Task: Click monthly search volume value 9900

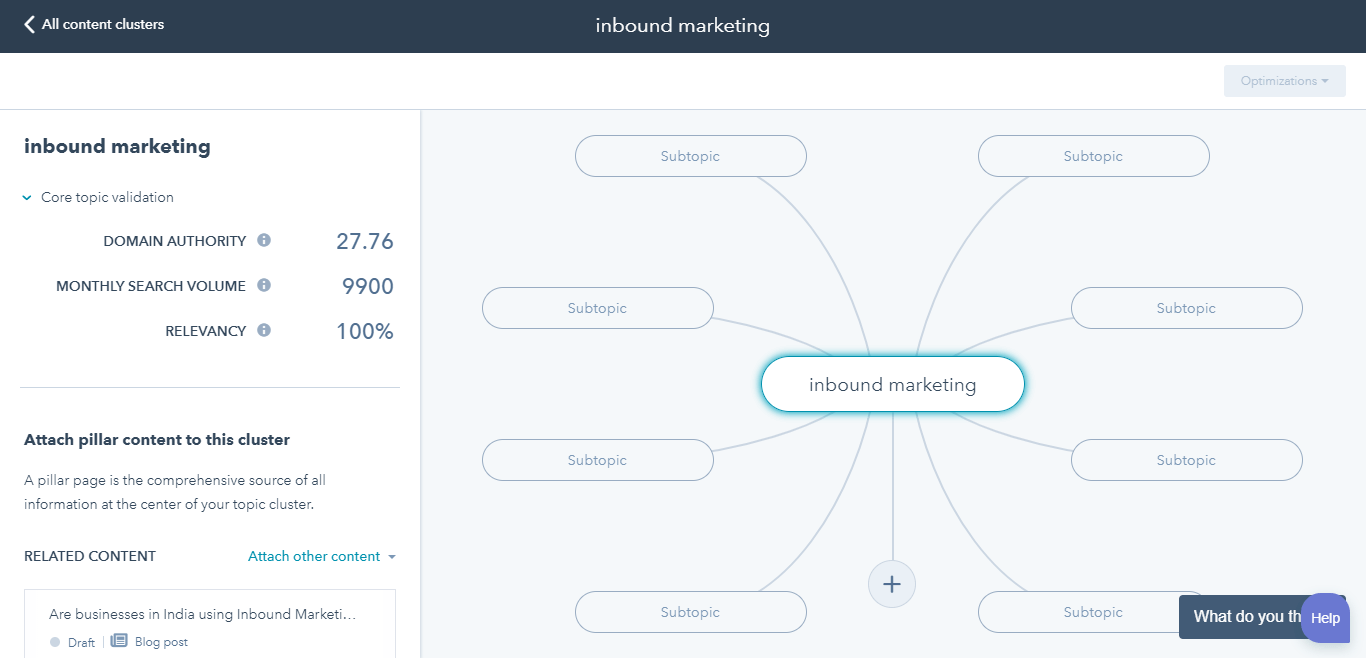Action: tap(368, 287)
